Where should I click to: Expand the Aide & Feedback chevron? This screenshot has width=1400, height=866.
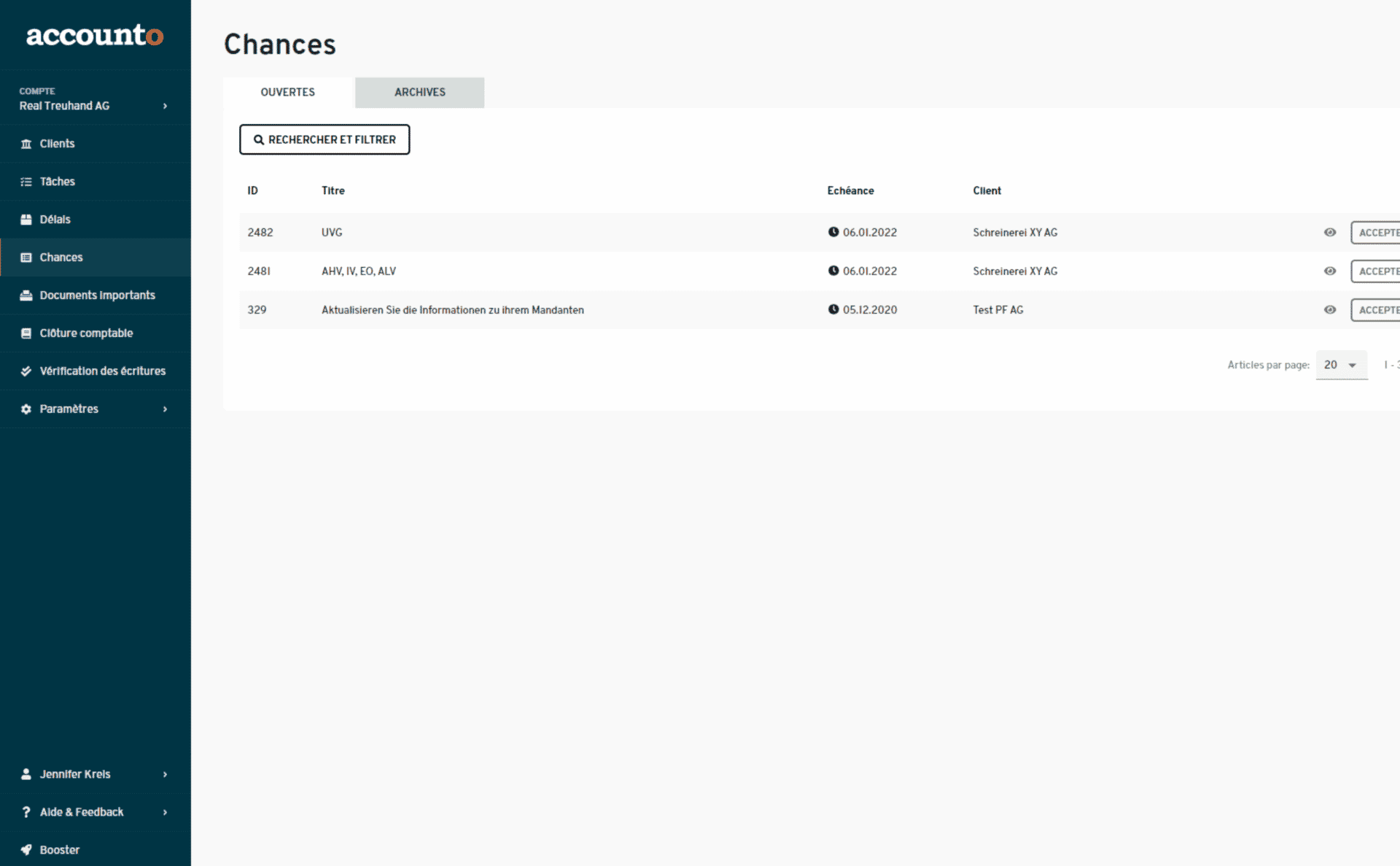(x=166, y=812)
